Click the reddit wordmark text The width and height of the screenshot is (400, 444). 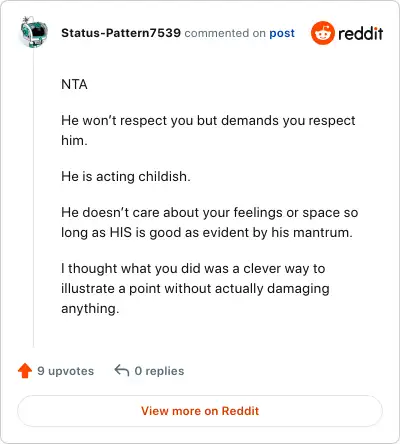(361, 33)
